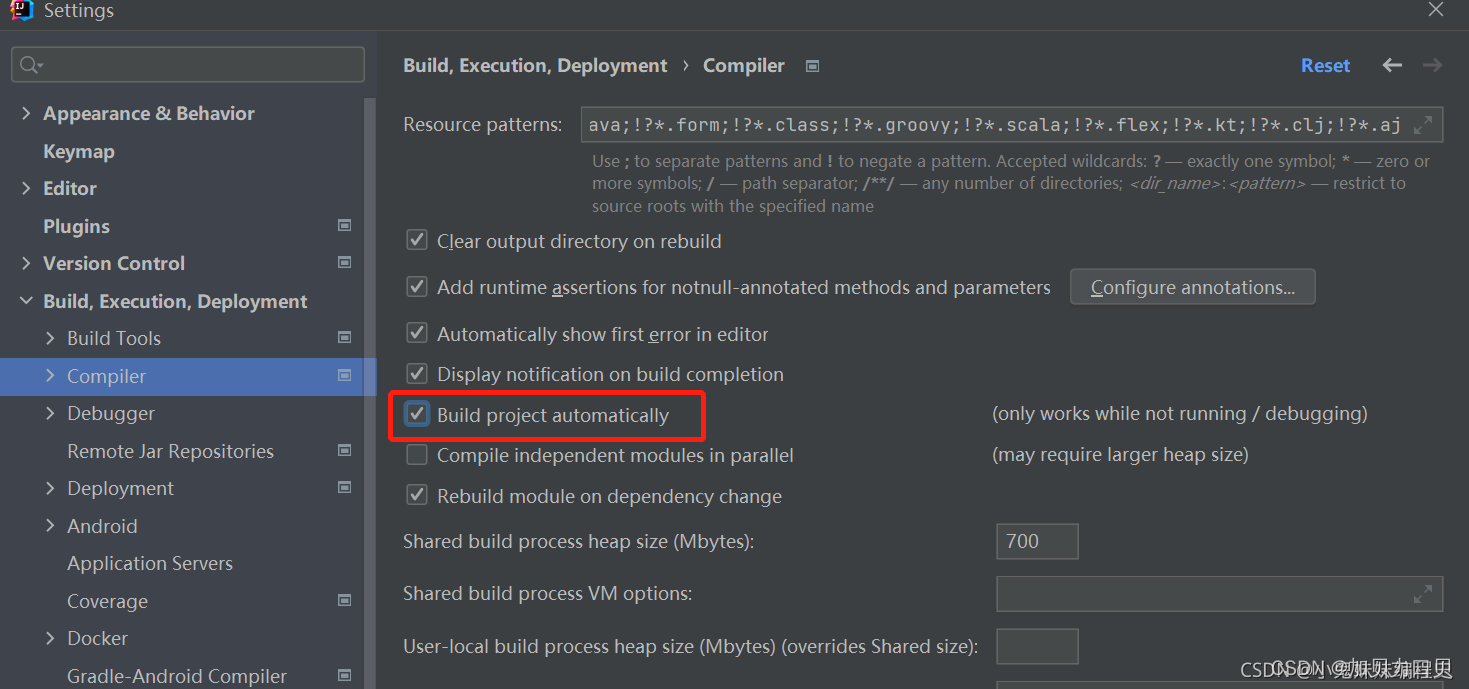Screen dimensions: 1469x689
Task: Click project settings icon next to Plugins
Action: pos(345,225)
